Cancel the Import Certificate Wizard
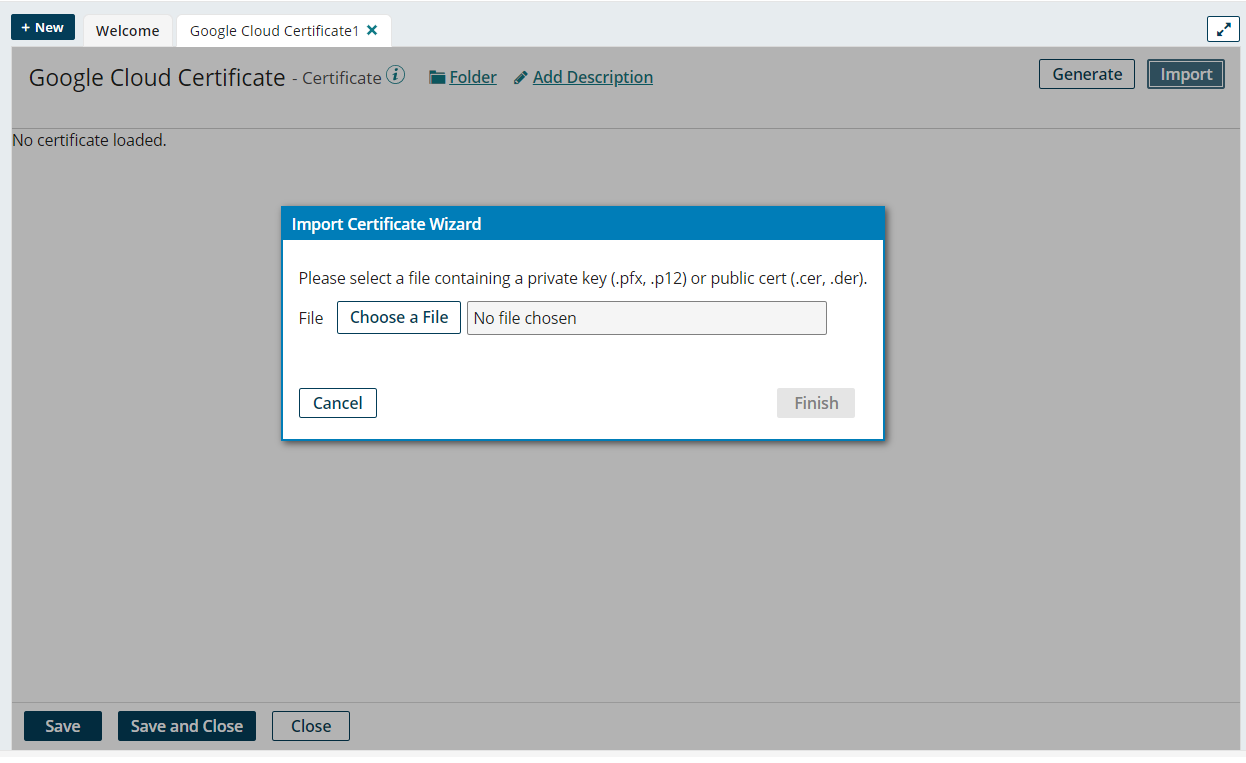 coord(337,403)
